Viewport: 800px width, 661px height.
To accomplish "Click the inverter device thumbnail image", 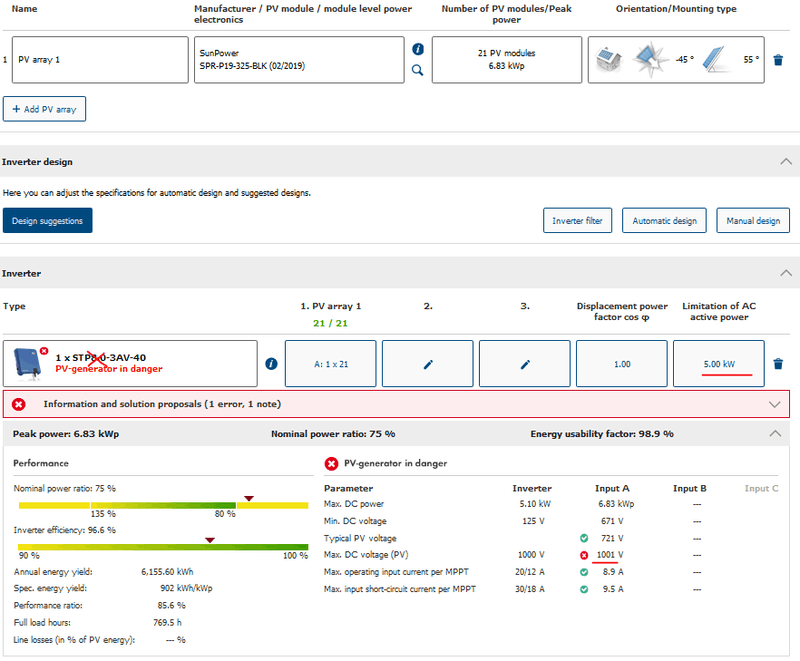I will (27, 364).
